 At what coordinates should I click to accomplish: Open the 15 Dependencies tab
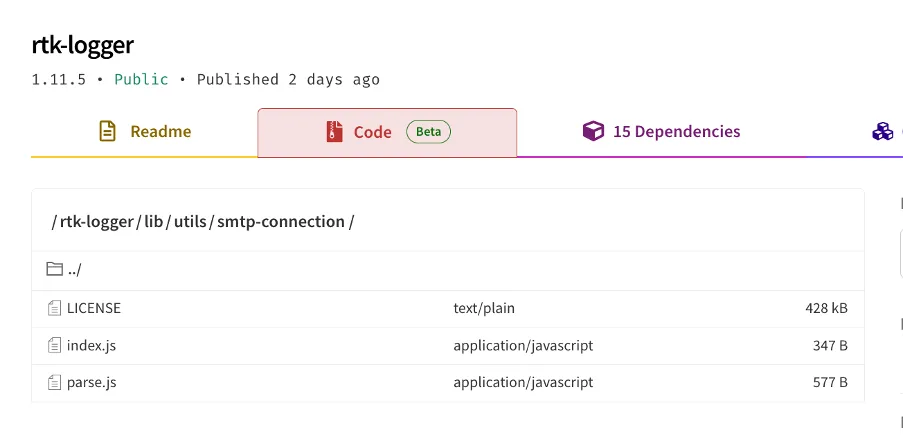coord(676,132)
